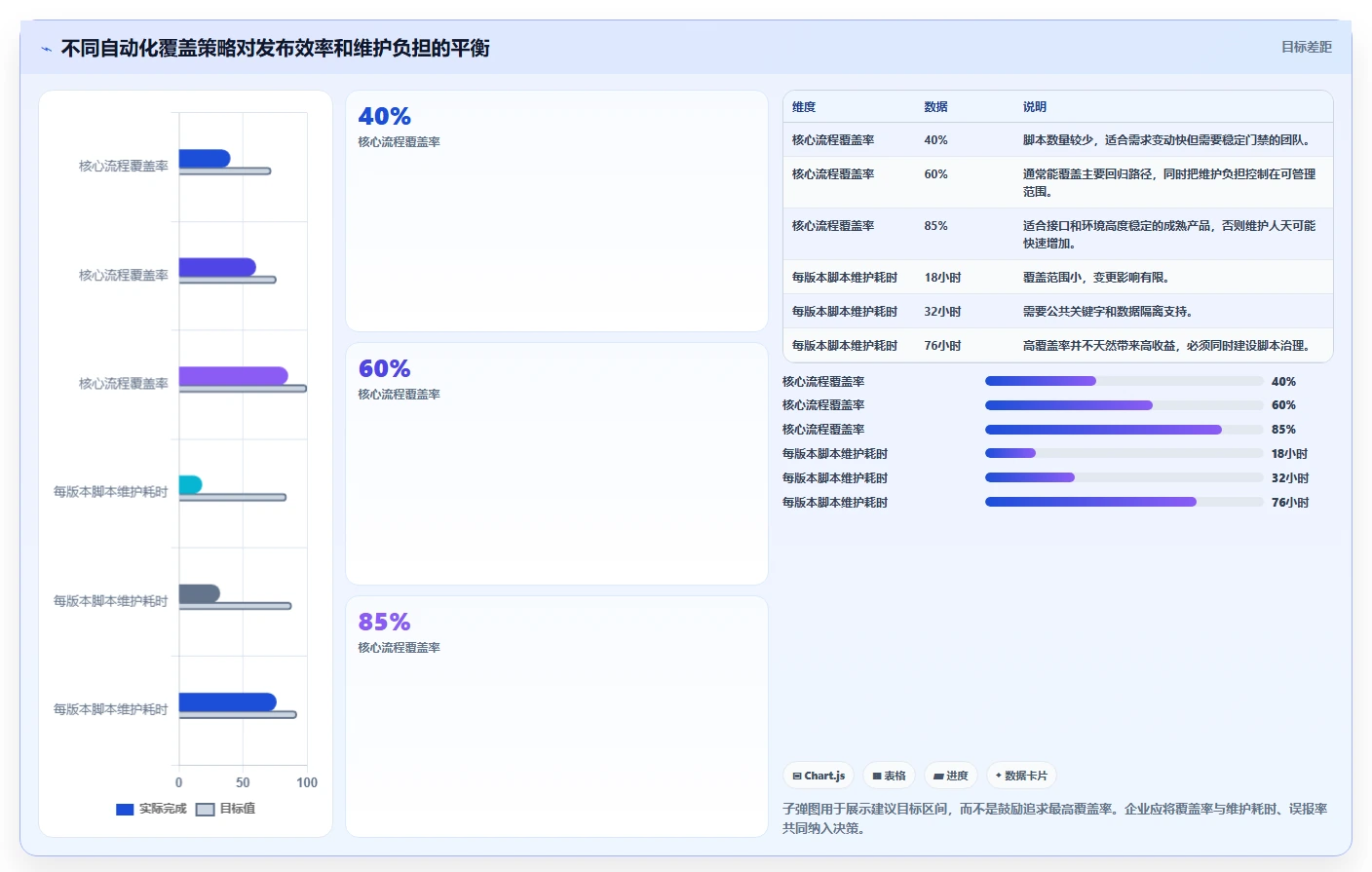Click the slate gray bar in the bullet chart
The height and width of the screenshot is (872, 1372).
pyautogui.click(x=200, y=593)
